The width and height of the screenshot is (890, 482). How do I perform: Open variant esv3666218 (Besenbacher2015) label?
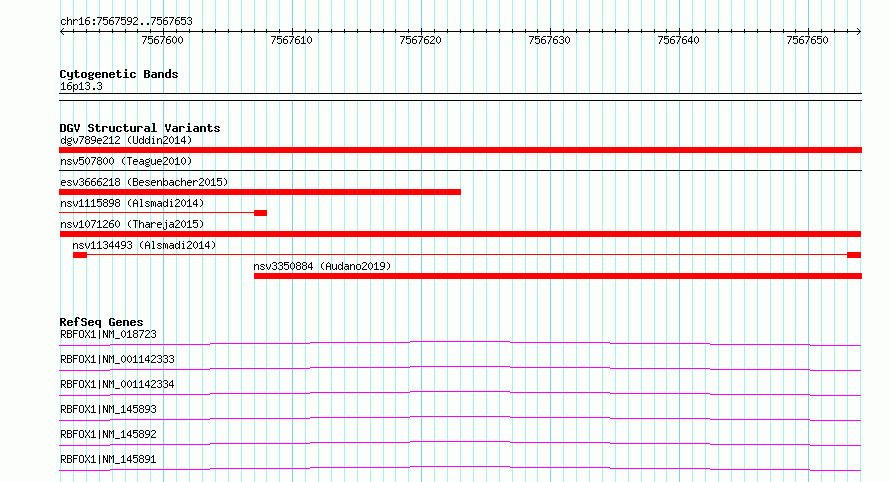[144, 182]
